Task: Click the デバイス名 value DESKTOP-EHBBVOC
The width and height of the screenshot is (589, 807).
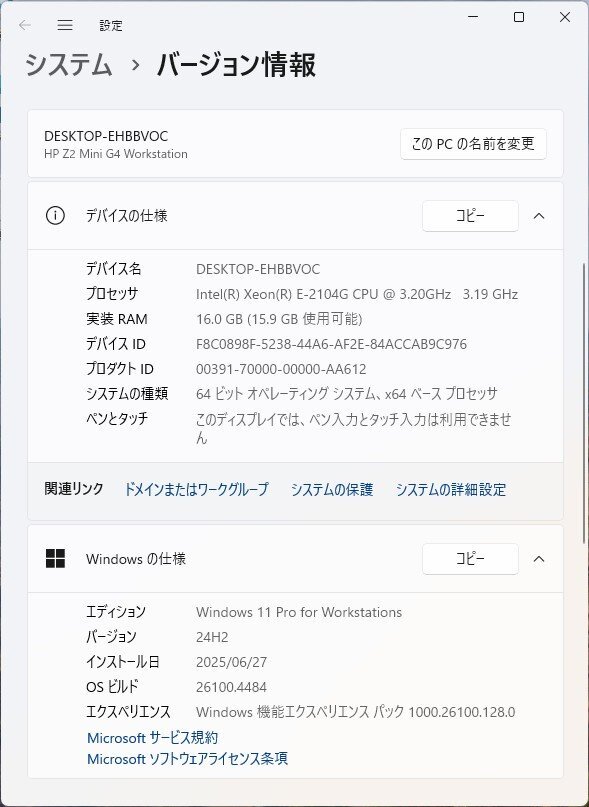Action: tap(258, 269)
